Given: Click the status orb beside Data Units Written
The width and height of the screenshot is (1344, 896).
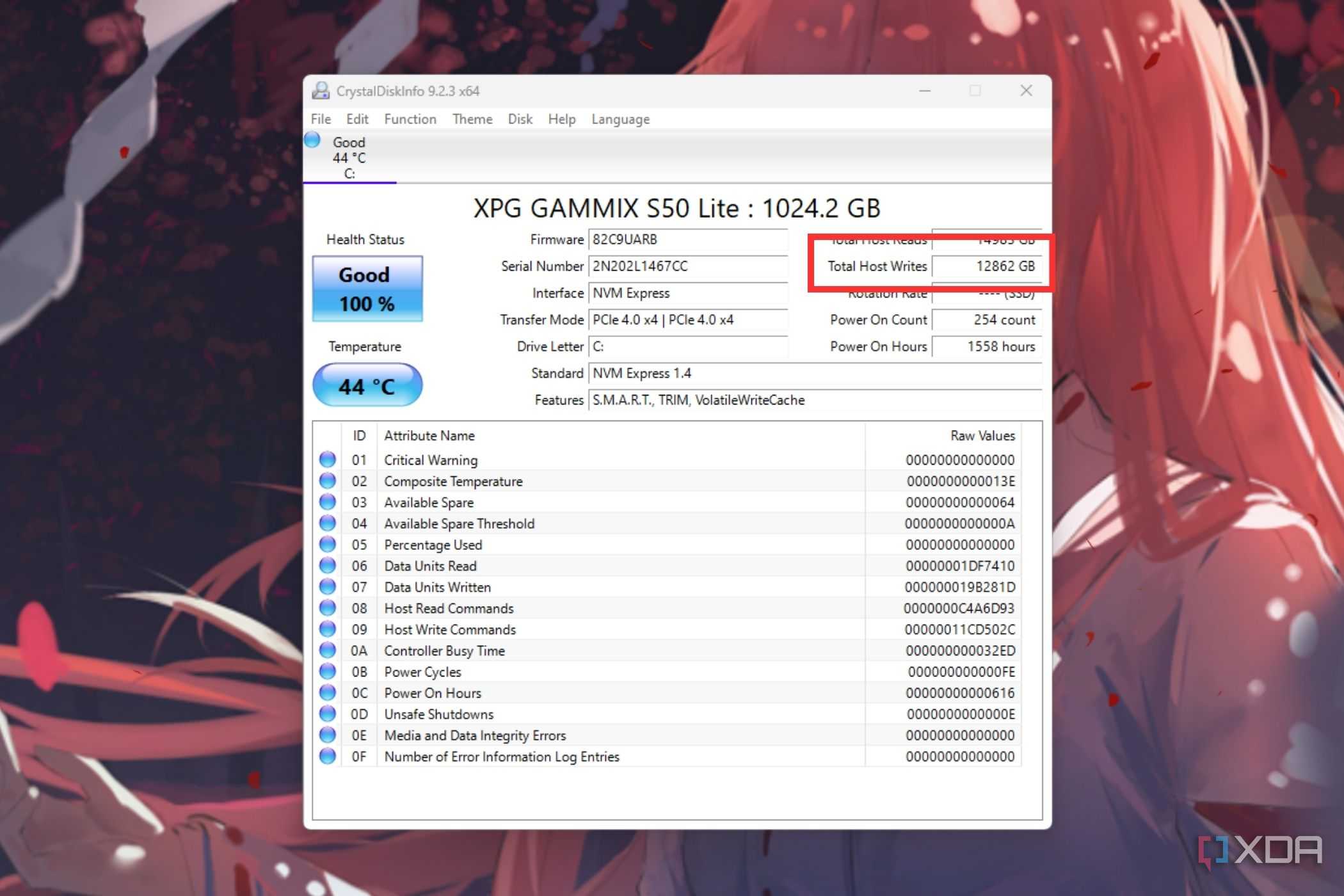Looking at the screenshot, I should [328, 586].
